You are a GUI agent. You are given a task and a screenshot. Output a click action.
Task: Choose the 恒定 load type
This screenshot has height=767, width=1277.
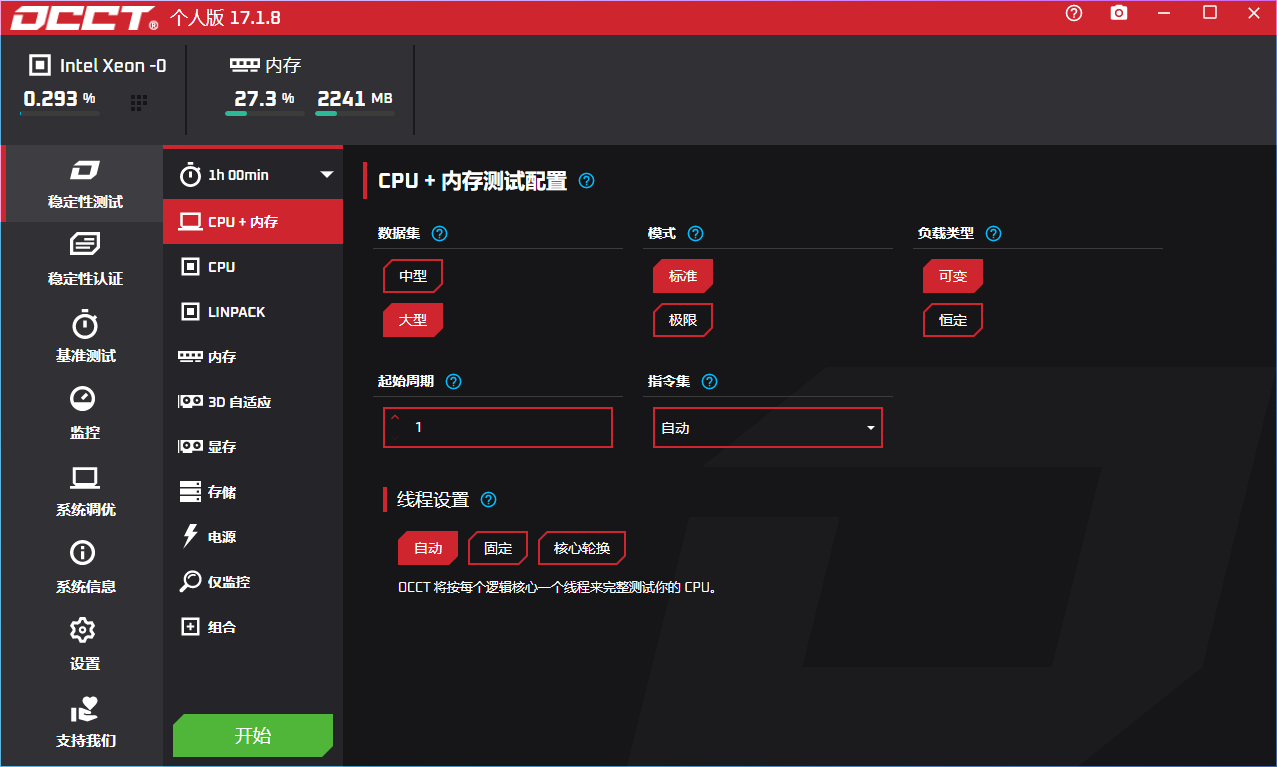953,320
